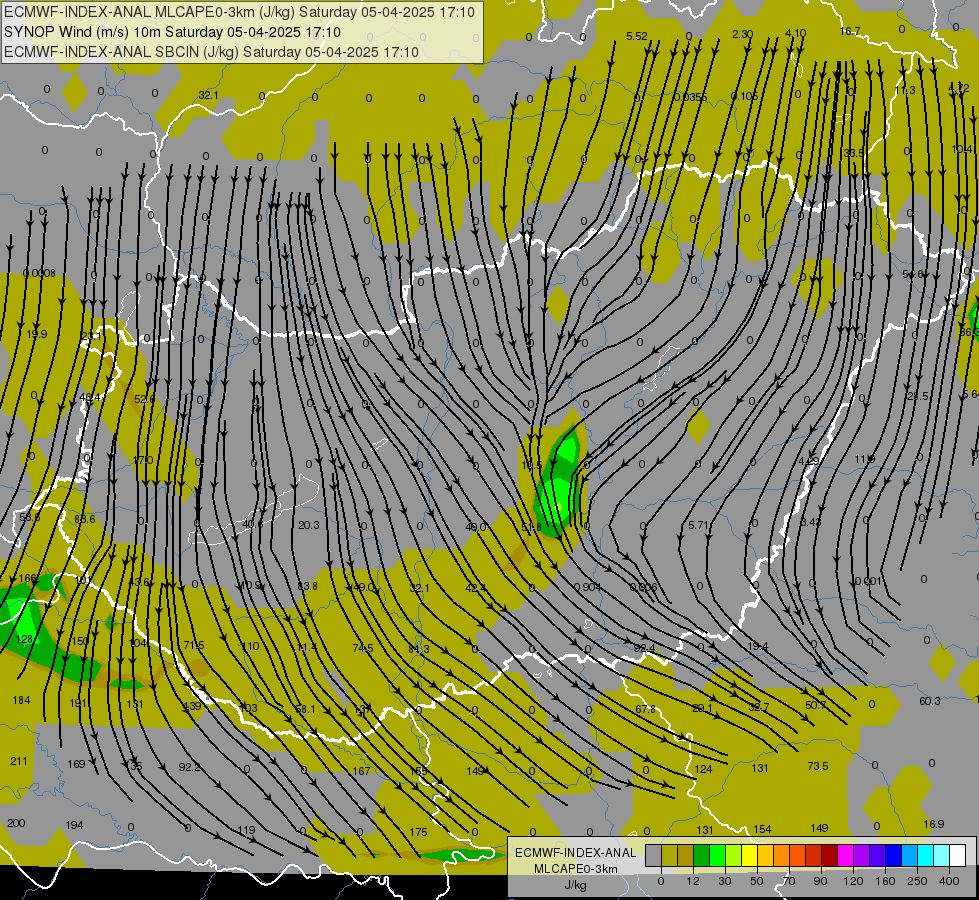Click the grid value '194' on the map
The height and width of the screenshot is (900, 979).
pyautogui.click(x=74, y=825)
